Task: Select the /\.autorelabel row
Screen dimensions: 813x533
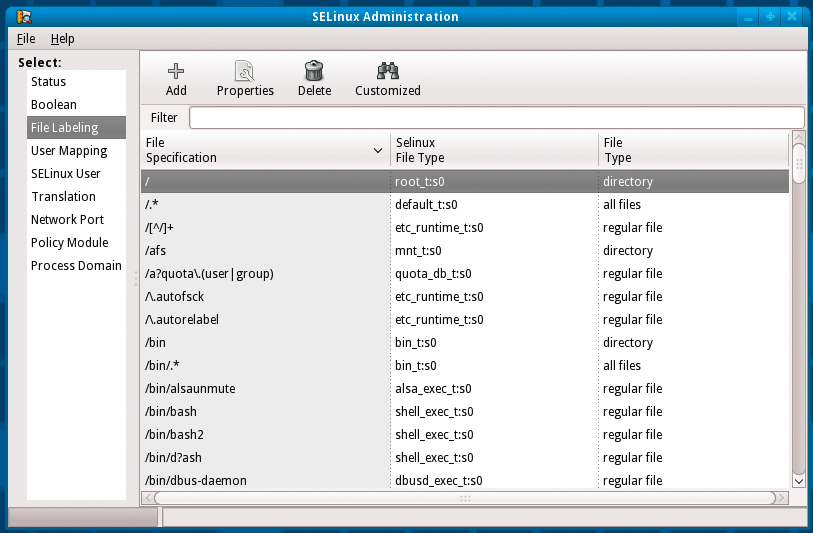Action: 465,319
